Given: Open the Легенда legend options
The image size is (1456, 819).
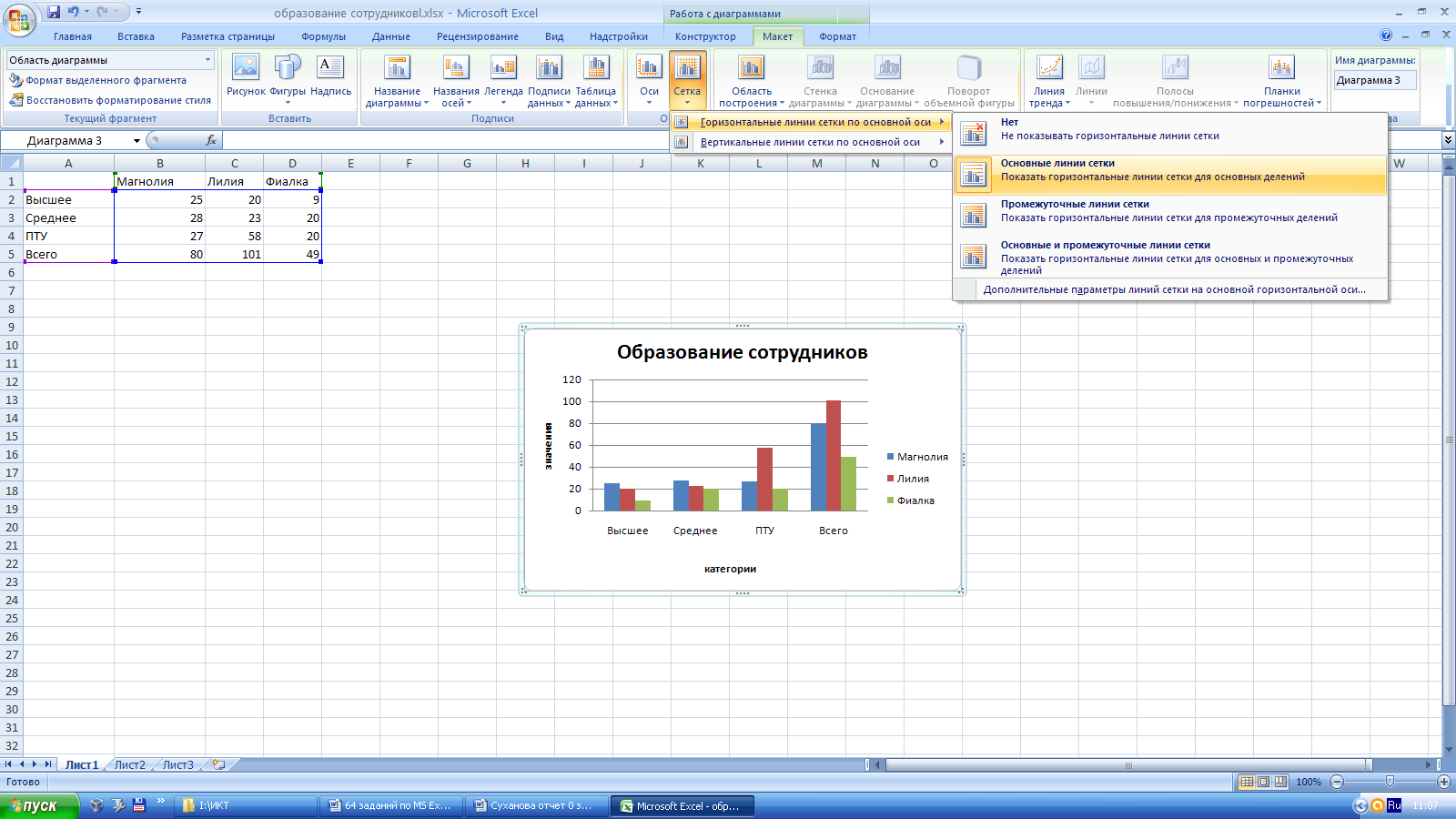Looking at the screenshot, I should coord(503,81).
